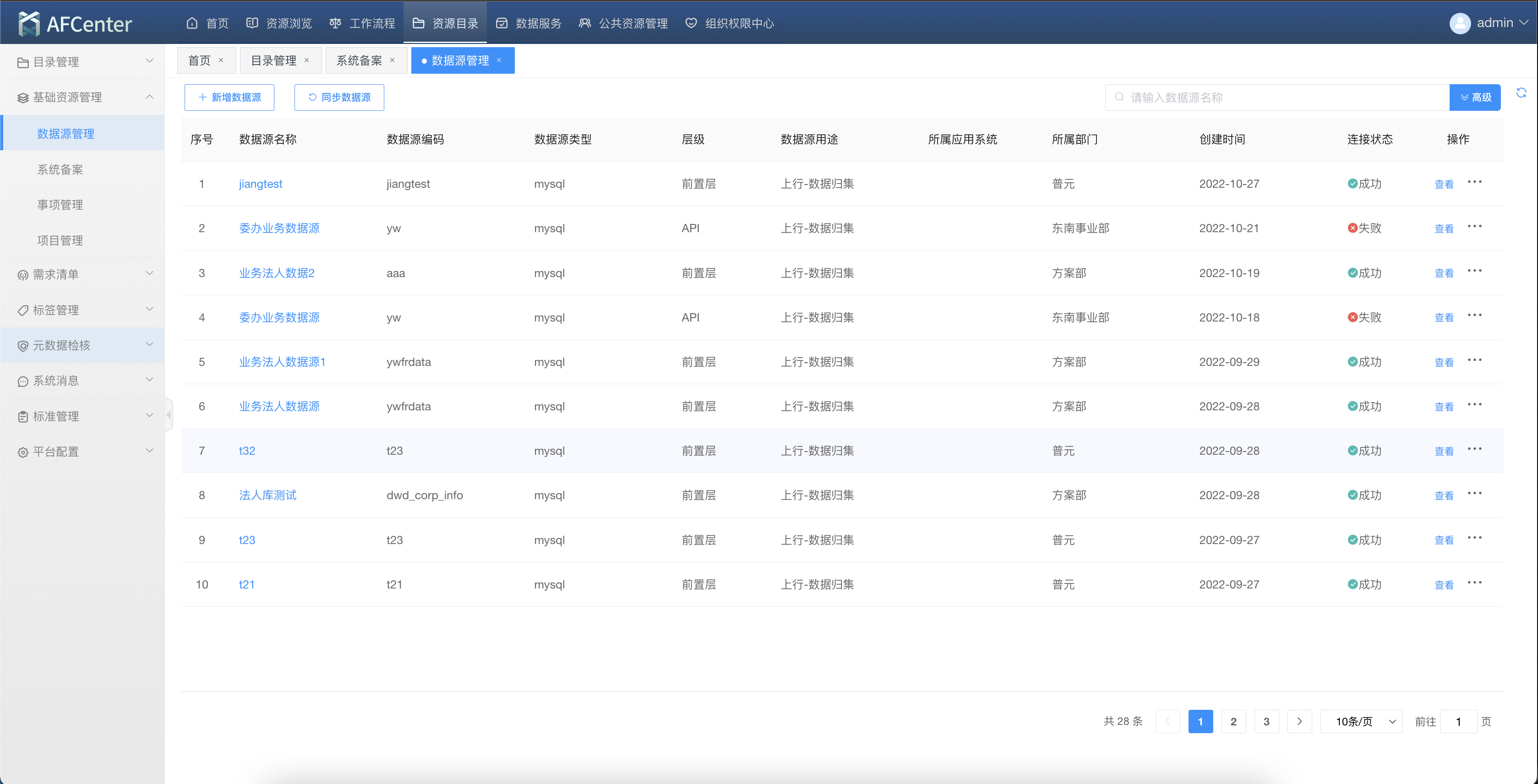The image size is (1538, 784).
Task: Expand the 标准管理 sidebar menu
Action: [x=82, y=416]
